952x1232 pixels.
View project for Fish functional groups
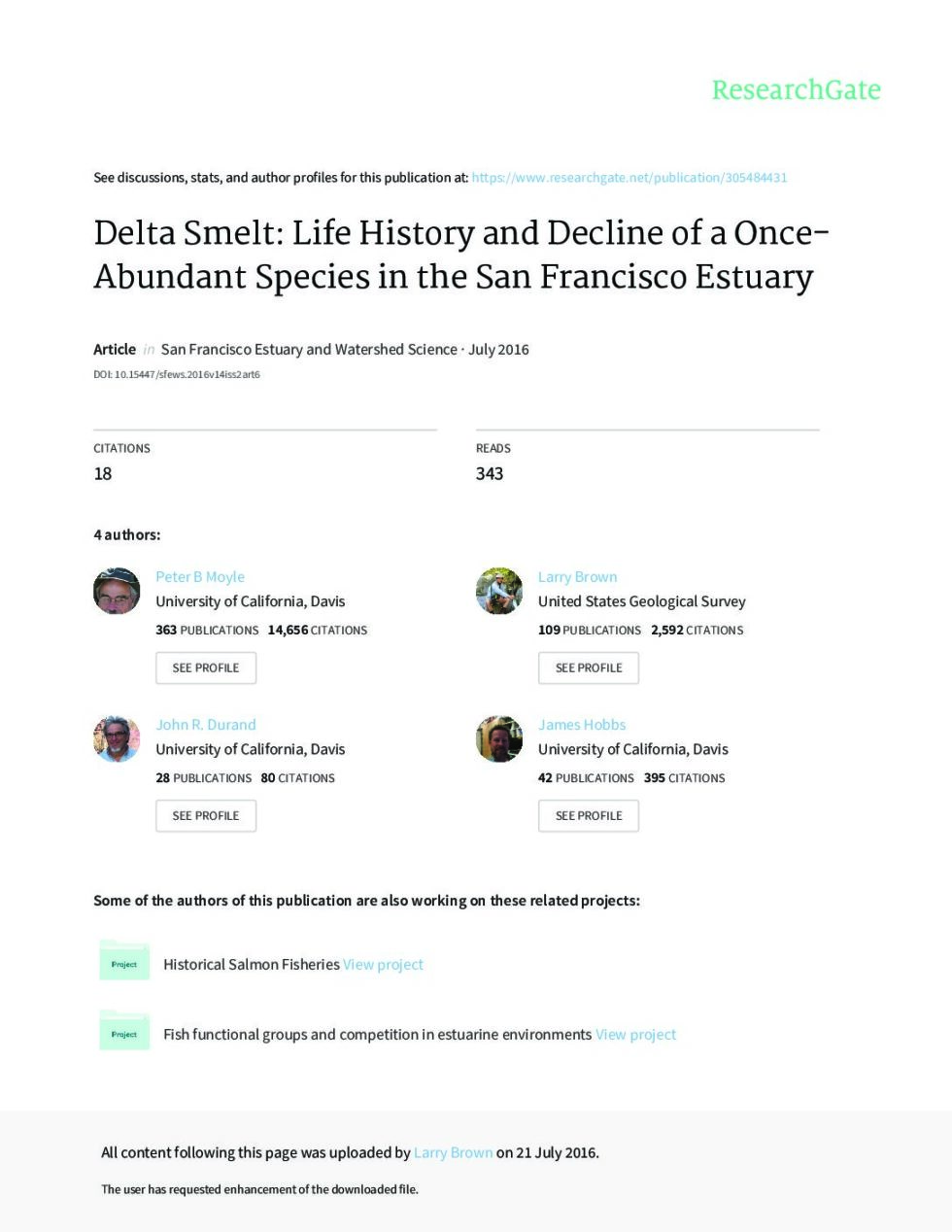[x=635, y=1035]
